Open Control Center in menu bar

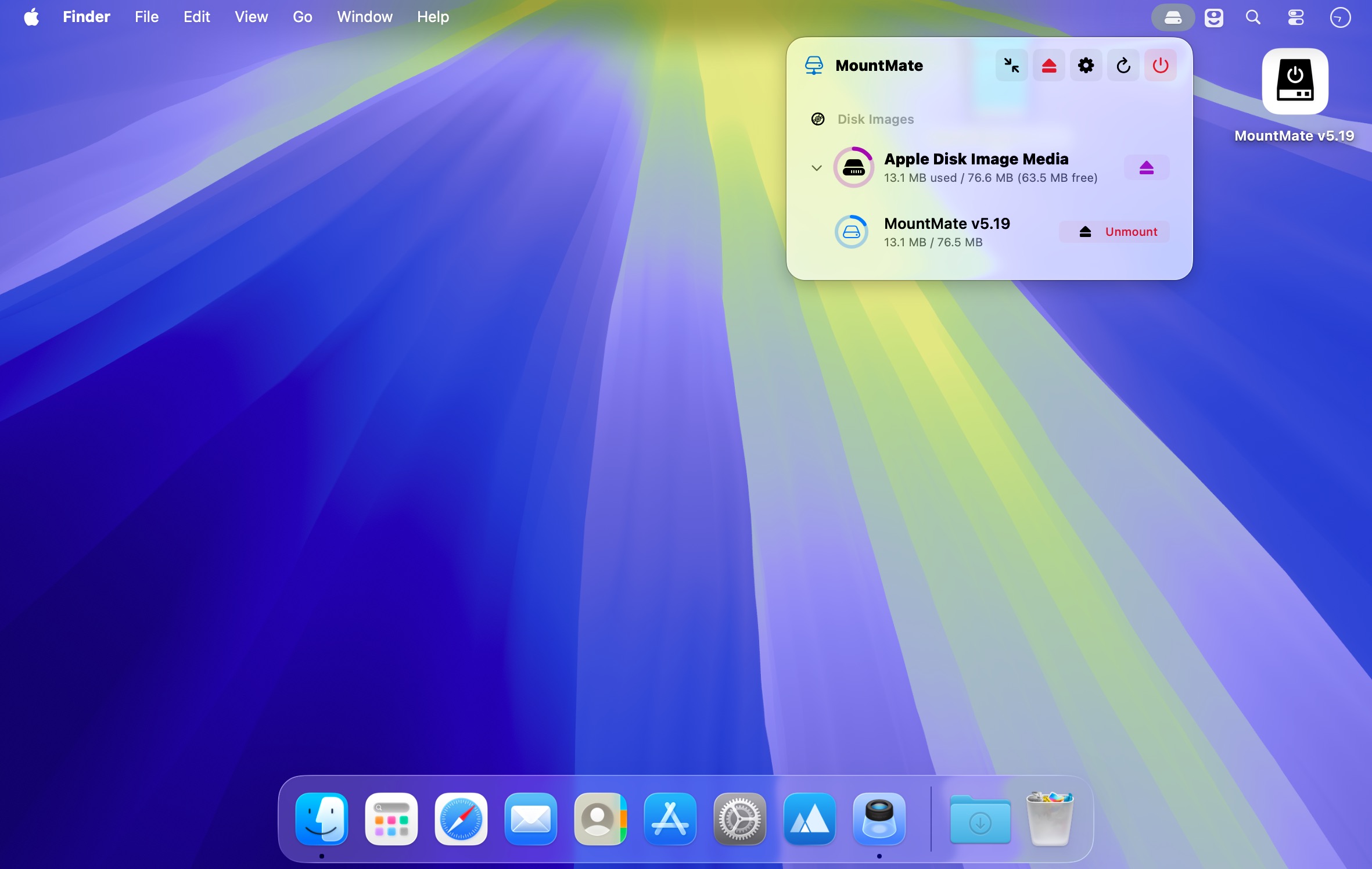click(x=1295, y=17)
